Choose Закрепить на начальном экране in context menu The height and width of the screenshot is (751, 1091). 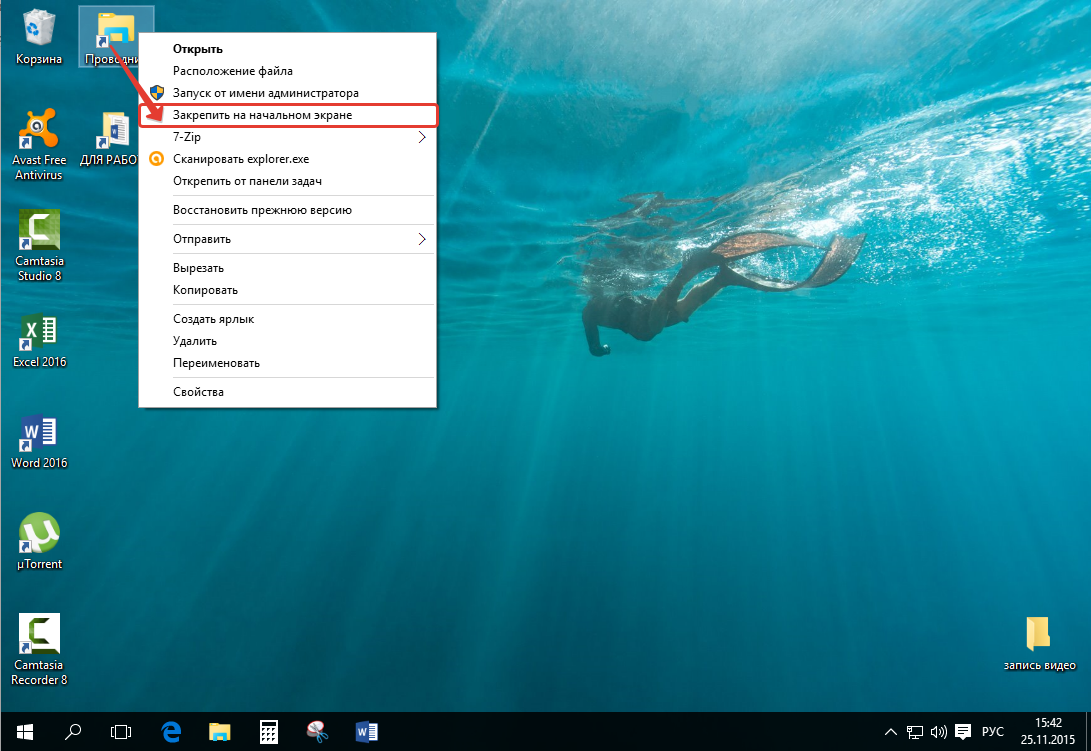click(262, 116)
